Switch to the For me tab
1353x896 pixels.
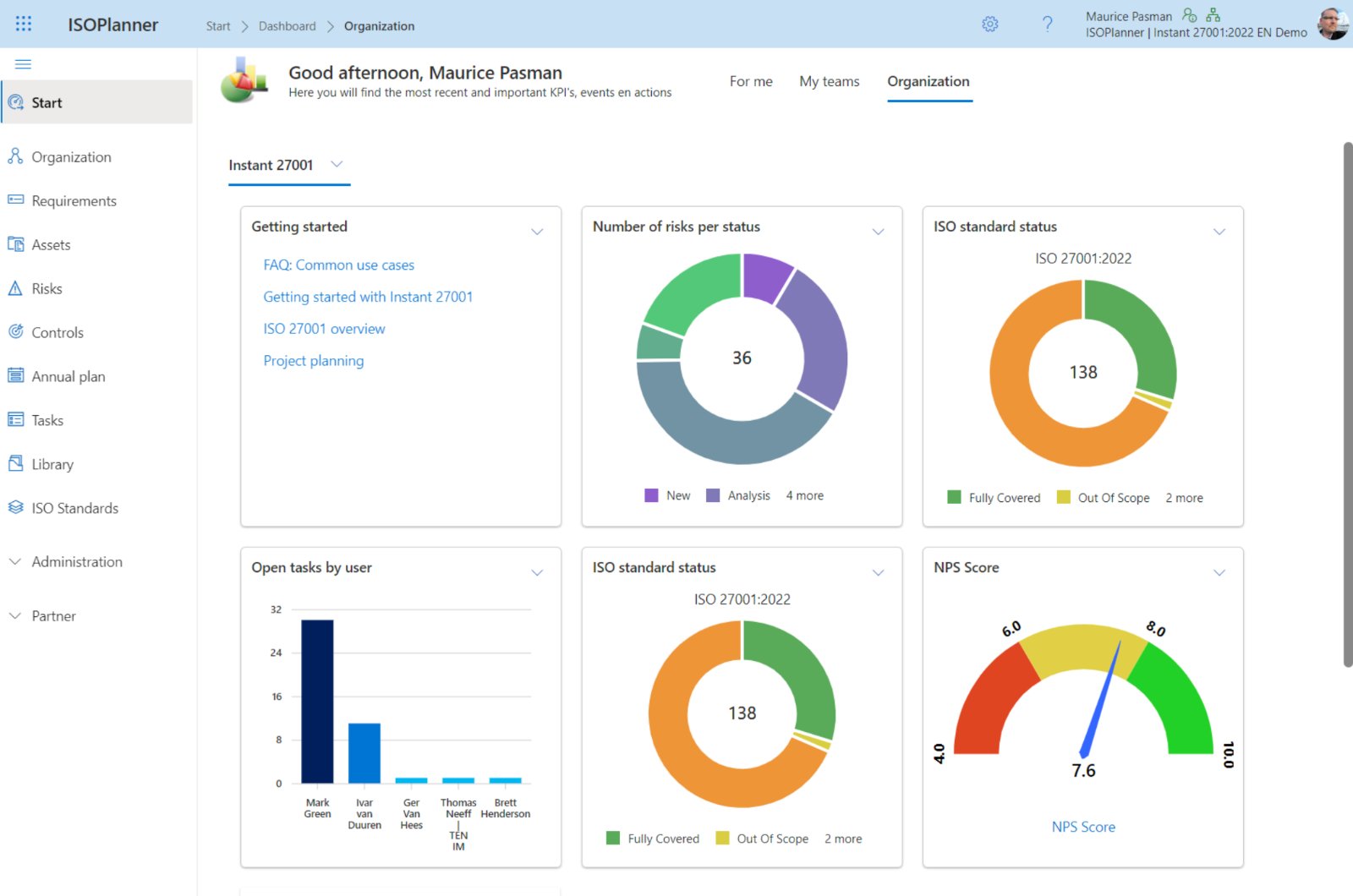pos(751,81)
